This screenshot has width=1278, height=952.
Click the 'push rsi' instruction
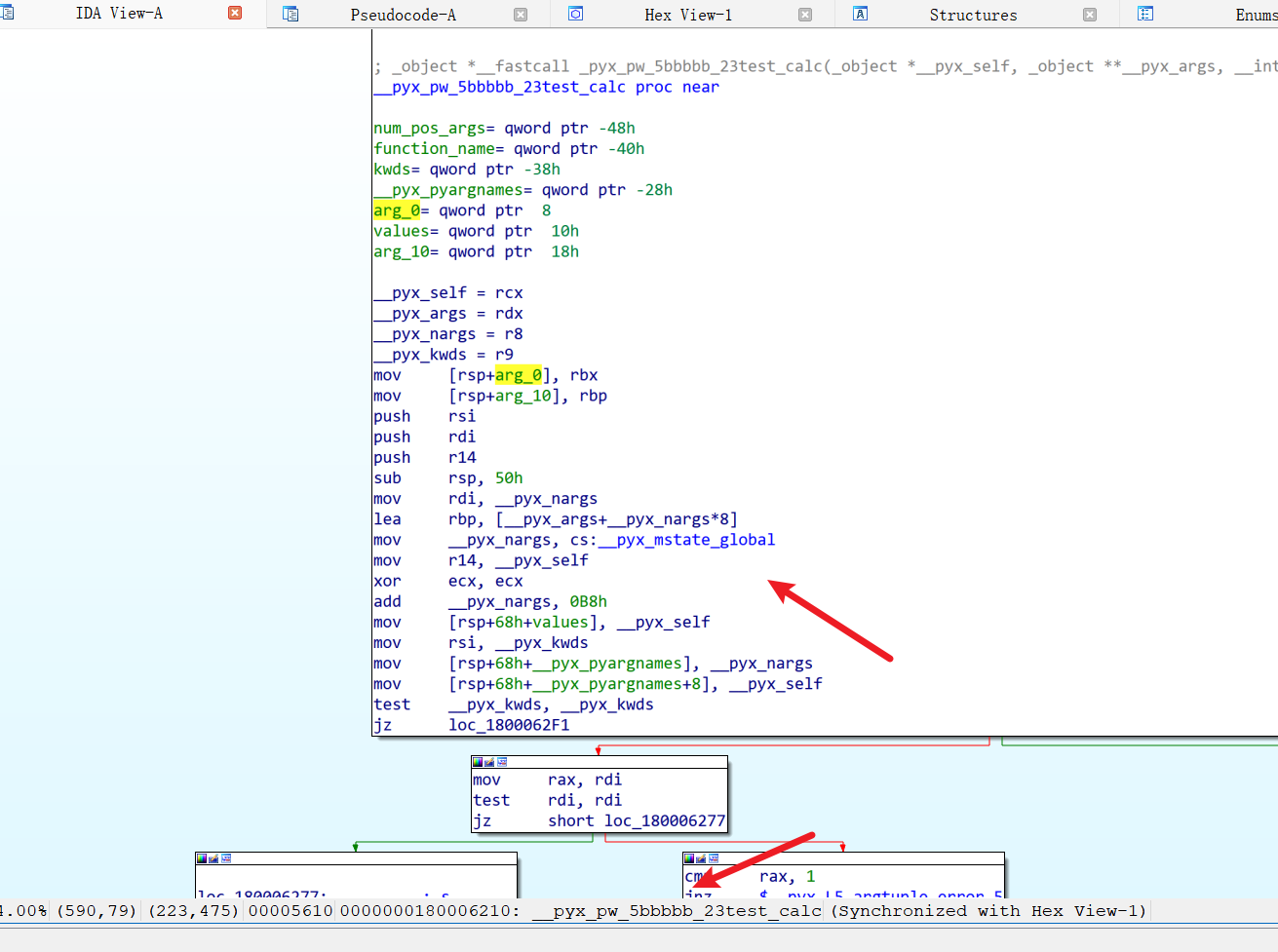[425, 416]
